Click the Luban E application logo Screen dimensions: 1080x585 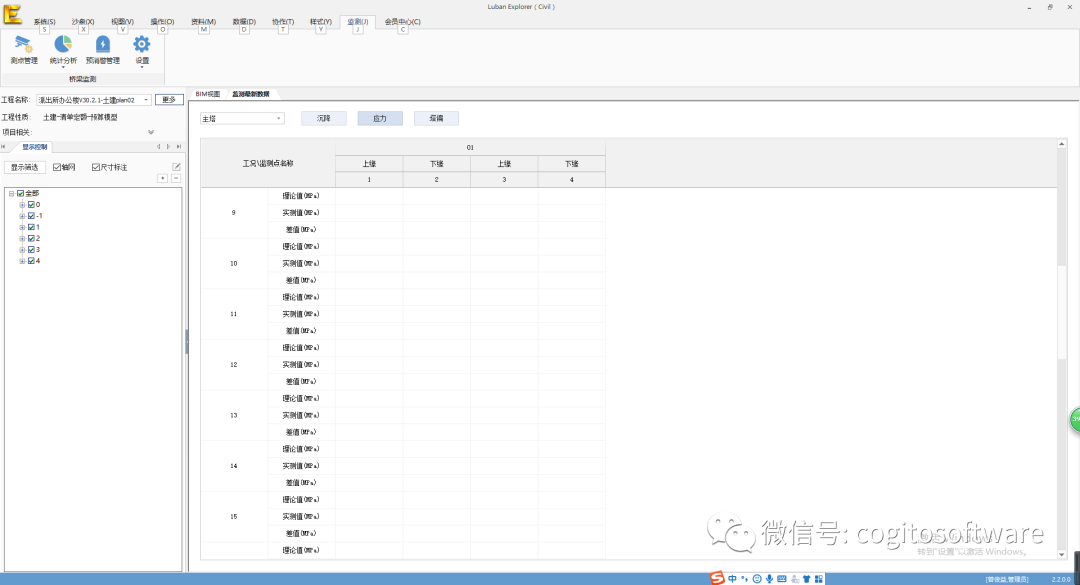pos(12,12)
